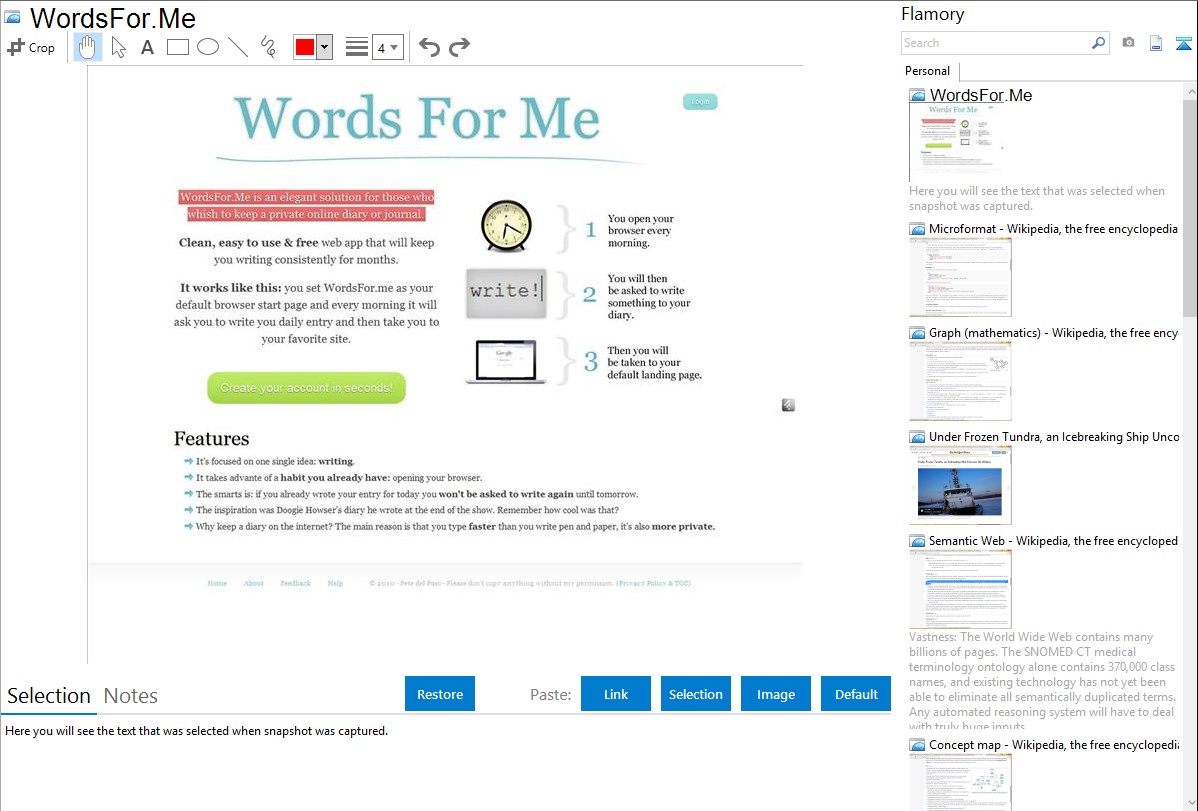Open the line width 4 dropdown
Viewport: 1198px width, 811px height.
pos(387,47)
